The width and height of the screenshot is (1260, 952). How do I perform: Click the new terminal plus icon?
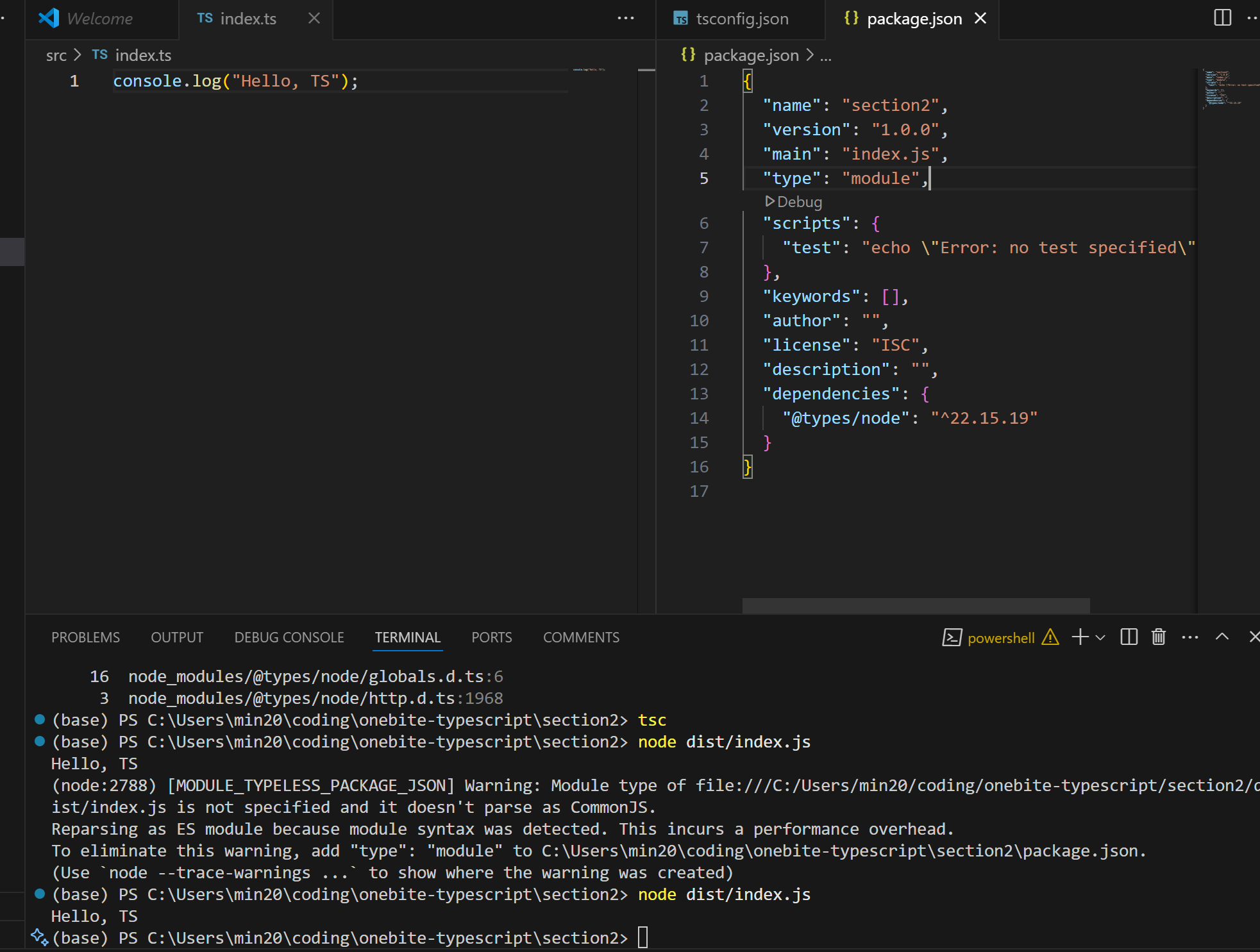coord(1080,637)
